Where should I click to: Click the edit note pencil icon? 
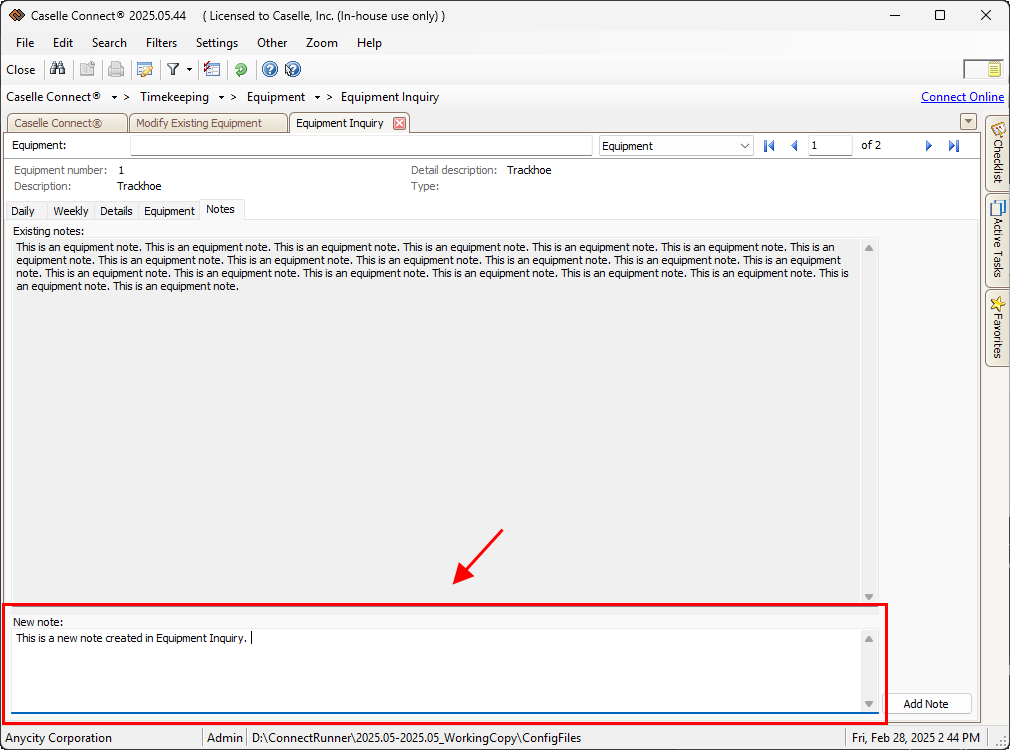(145, 69)
